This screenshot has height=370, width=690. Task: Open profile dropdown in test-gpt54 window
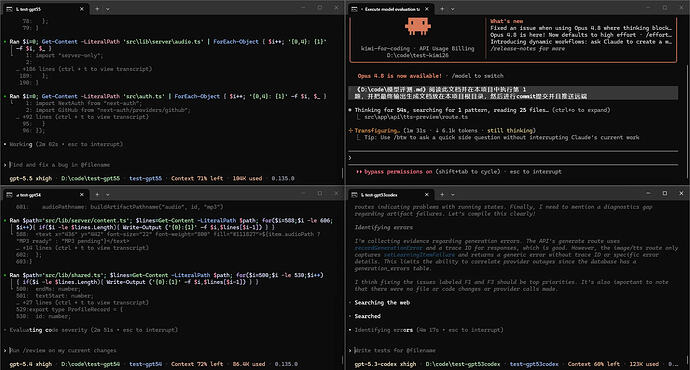[x=108, y=194]
